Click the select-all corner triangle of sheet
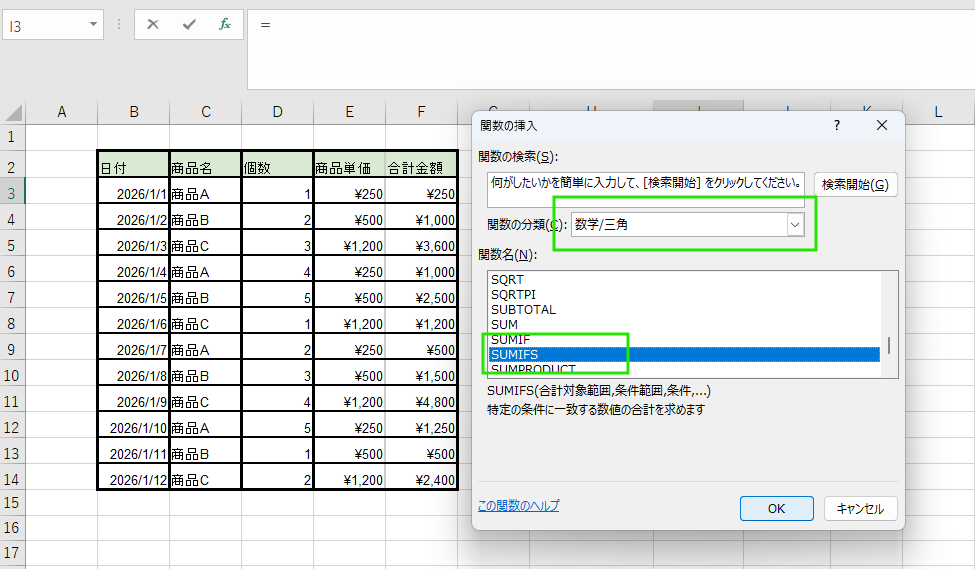Viewport: 975px width, 569px height. tap(13, 112)
